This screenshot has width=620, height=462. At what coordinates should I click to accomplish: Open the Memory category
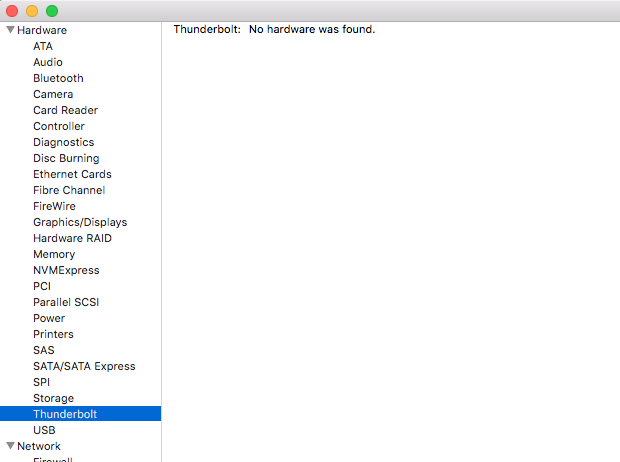[x=54, y=254]
